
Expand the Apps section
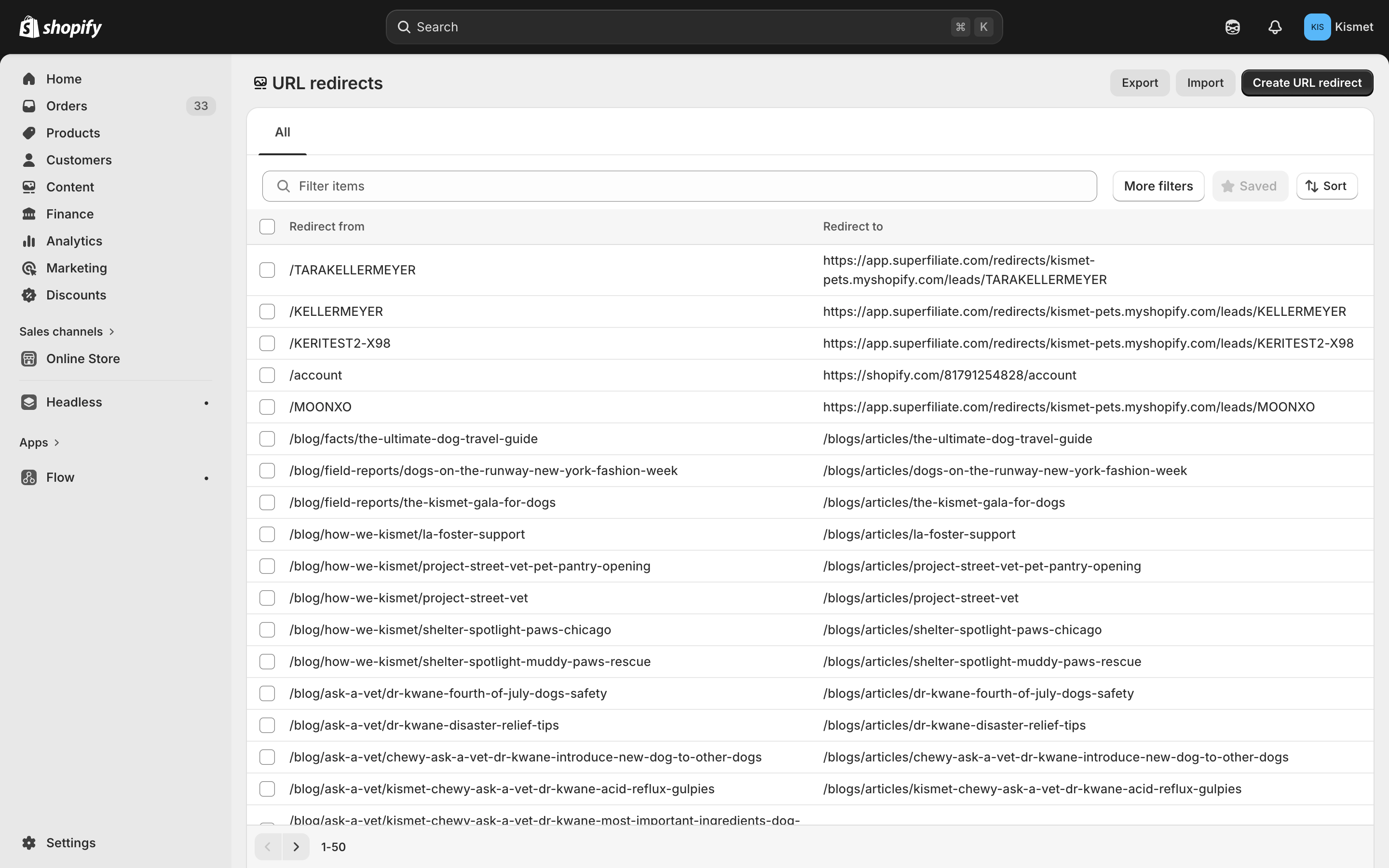pyautogui.click(x=39, y=443)
